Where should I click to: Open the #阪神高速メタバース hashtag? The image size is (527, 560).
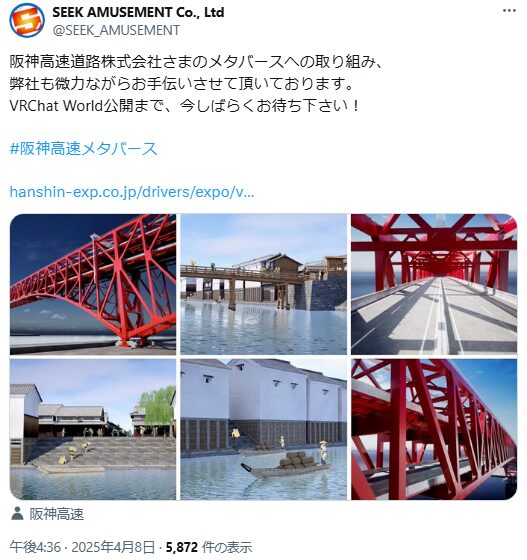(x=84, y=149)
